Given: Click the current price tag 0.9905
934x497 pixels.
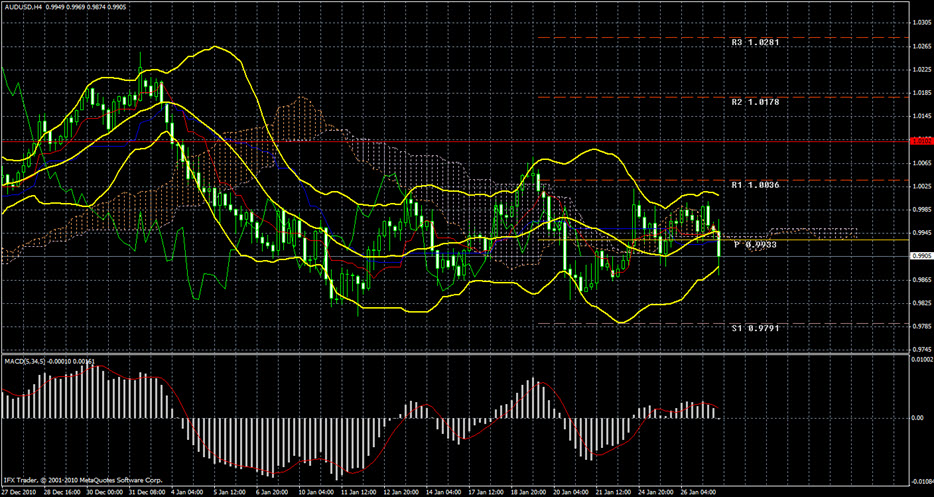Looking at the screenshot, I should click(x=921, y=256).
